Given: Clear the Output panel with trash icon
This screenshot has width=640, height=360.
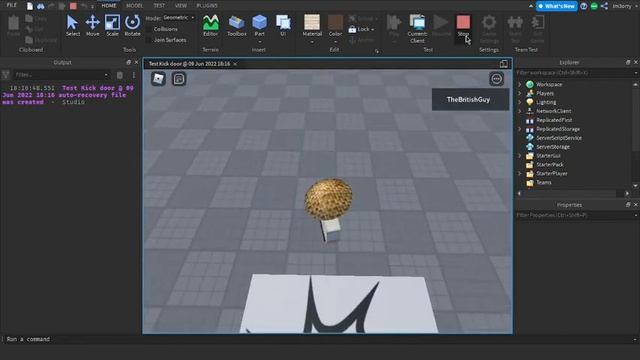Looking at the screenshot, I should [120, 75].
